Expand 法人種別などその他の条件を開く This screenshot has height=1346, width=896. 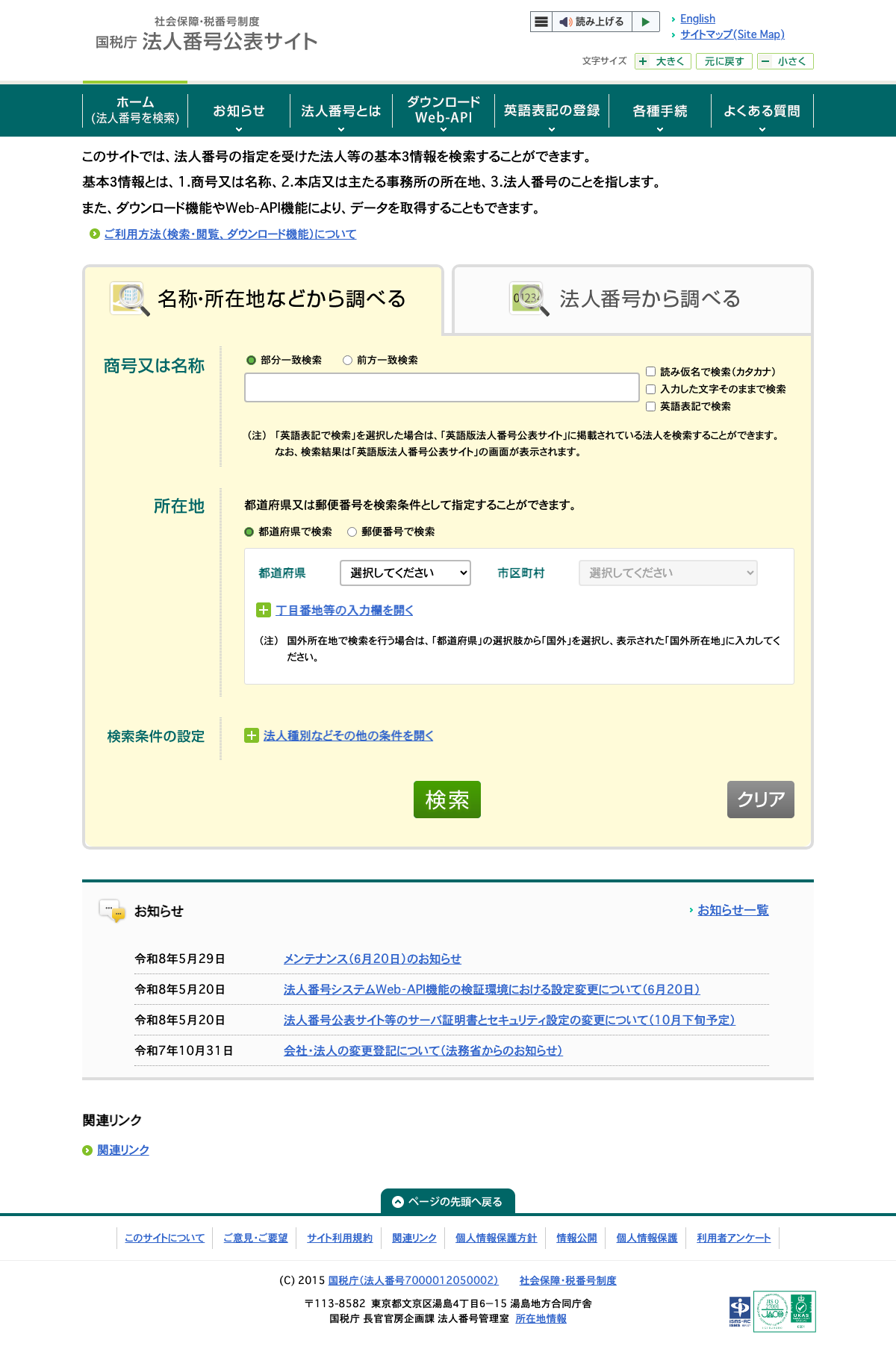click(348, 736)
